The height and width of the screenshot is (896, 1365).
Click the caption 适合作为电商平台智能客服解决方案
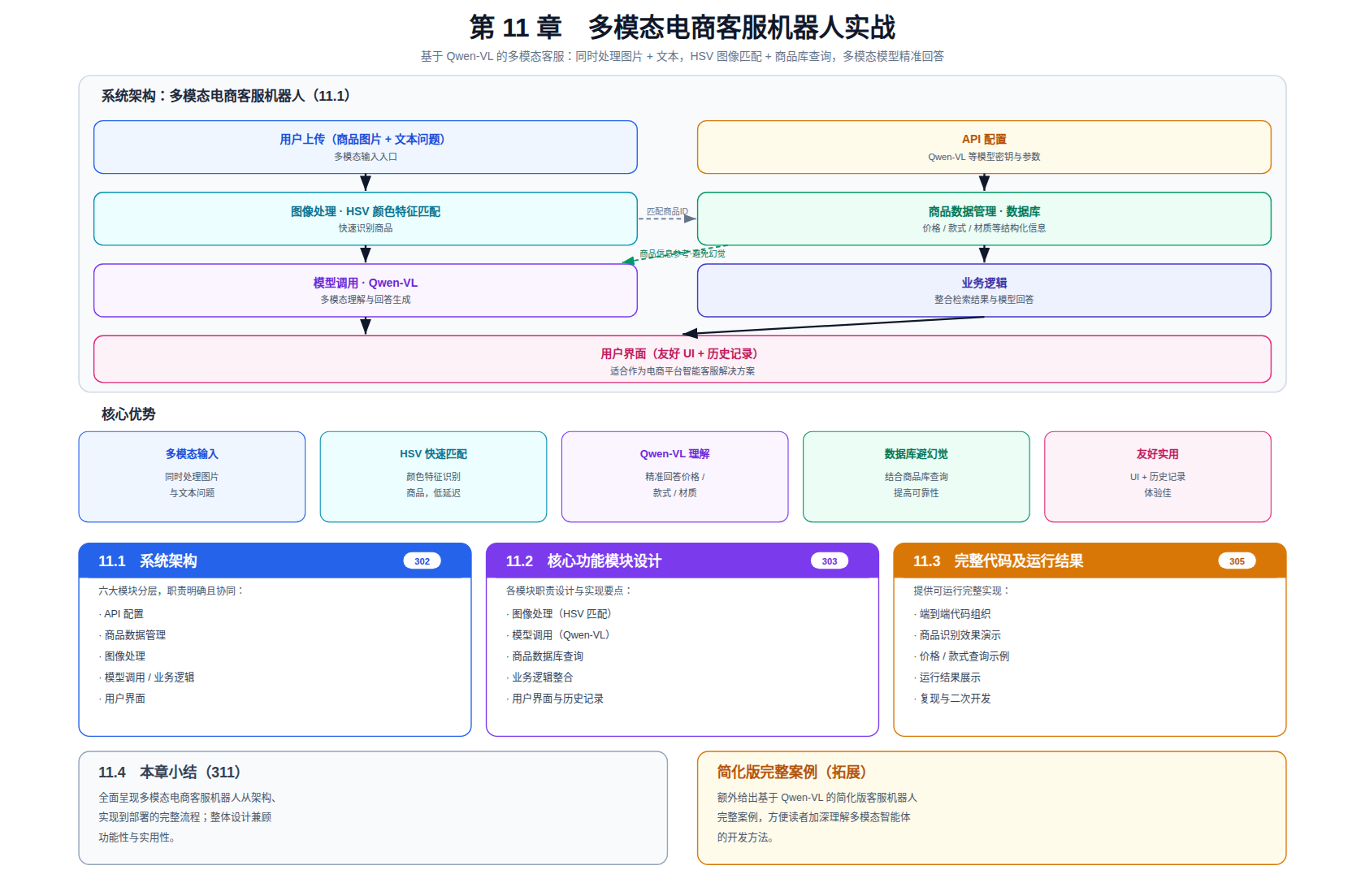(682, 371)
